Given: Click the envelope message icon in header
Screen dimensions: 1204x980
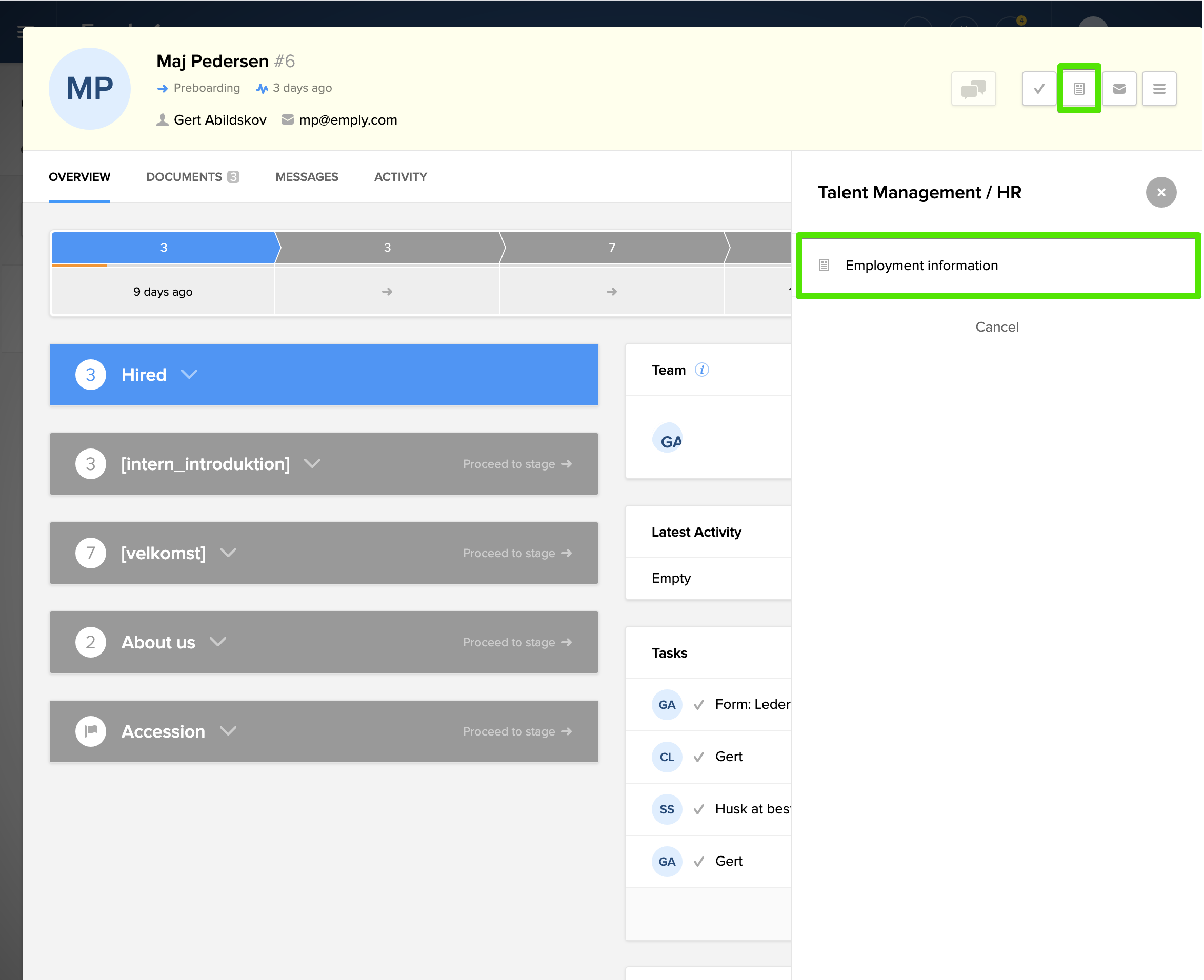Looking at the screenshot, I should [x=1119, y=89].
